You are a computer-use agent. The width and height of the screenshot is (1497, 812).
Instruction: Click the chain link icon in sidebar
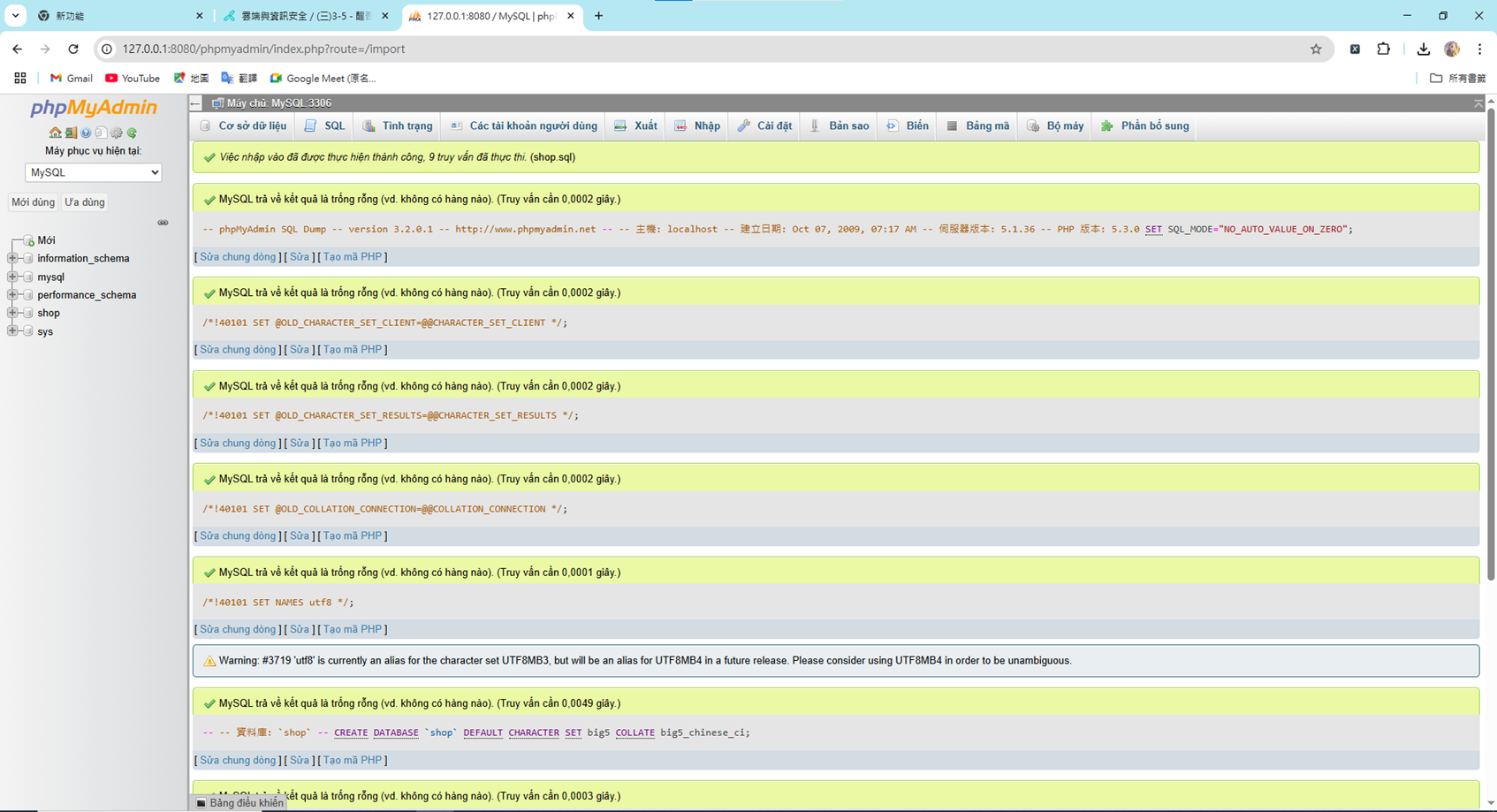tap(163, 223)
